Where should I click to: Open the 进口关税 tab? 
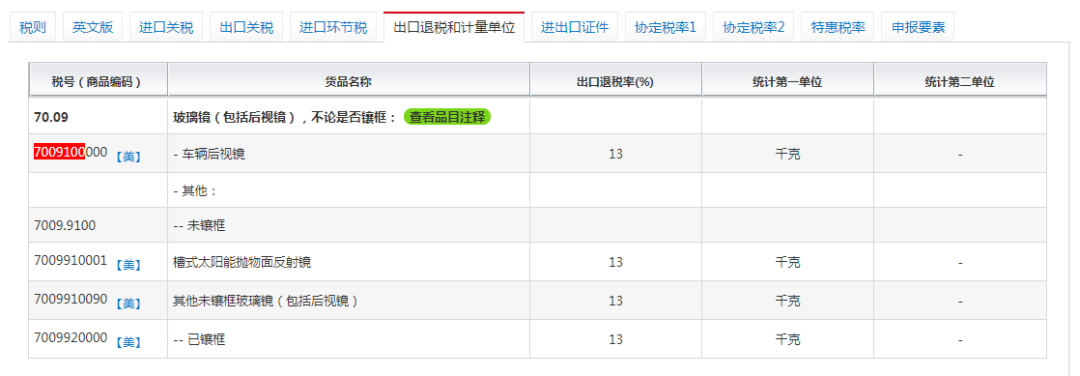tap(166, 28)
